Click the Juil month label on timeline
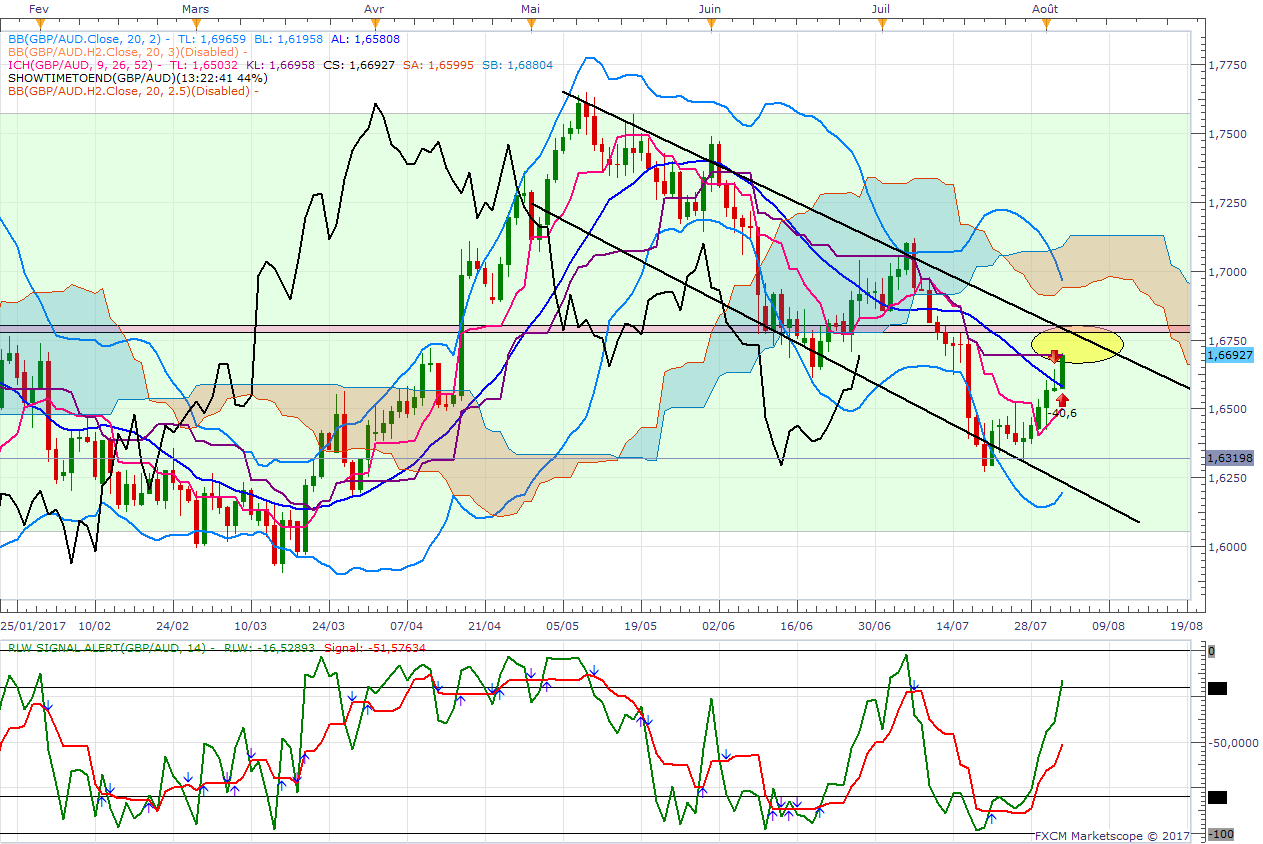Screen dimensions: 1263x844 pos(881,8)
